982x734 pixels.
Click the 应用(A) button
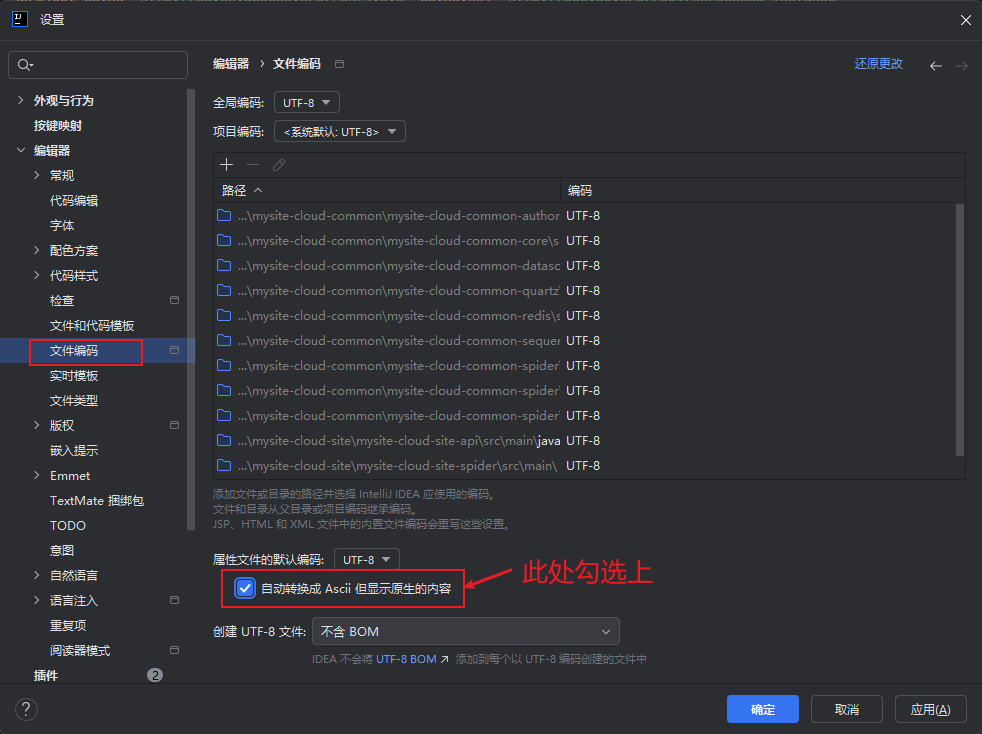pos(931,709)
